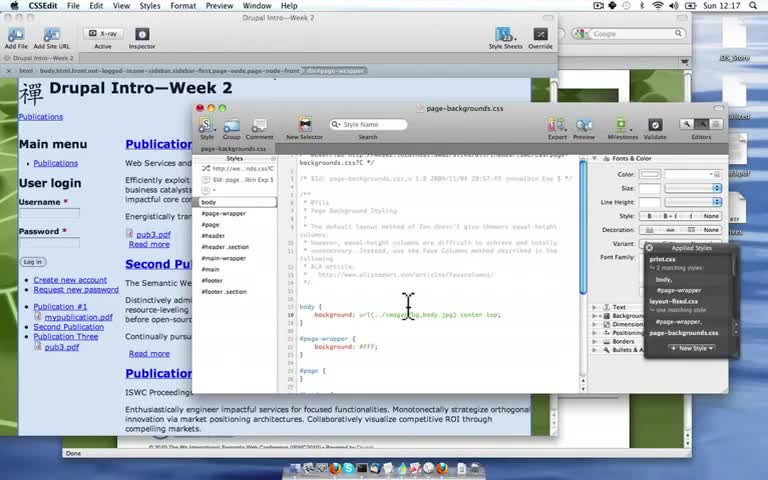Click 'Create new account' link in preview
This screenshot has height=480, width=768.
point(70,280)
